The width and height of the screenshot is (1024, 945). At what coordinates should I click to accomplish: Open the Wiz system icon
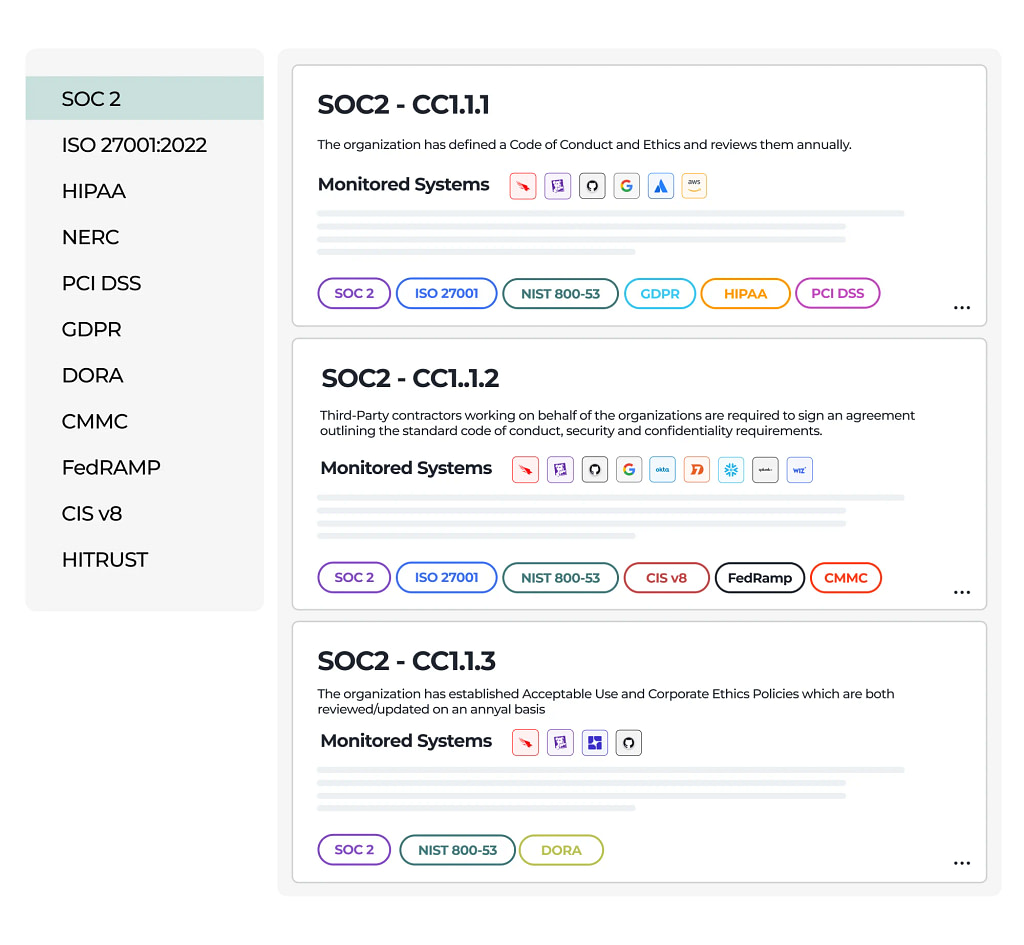tap(799, 469)
